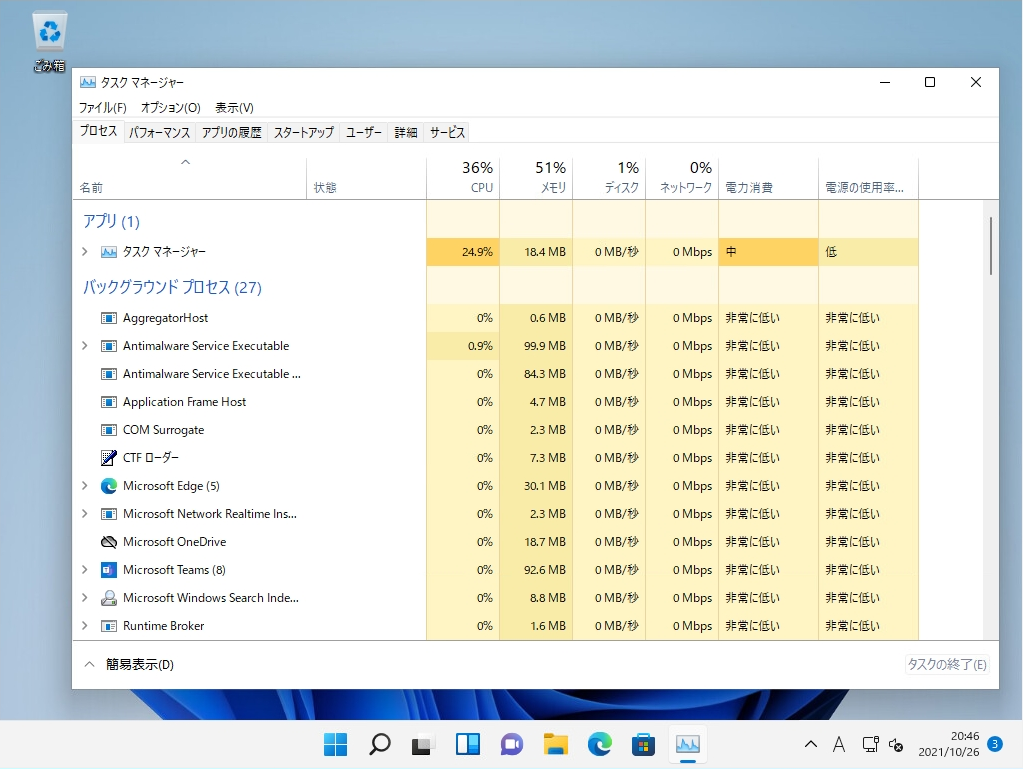Sort by the メモリ column header

[536, 178]
